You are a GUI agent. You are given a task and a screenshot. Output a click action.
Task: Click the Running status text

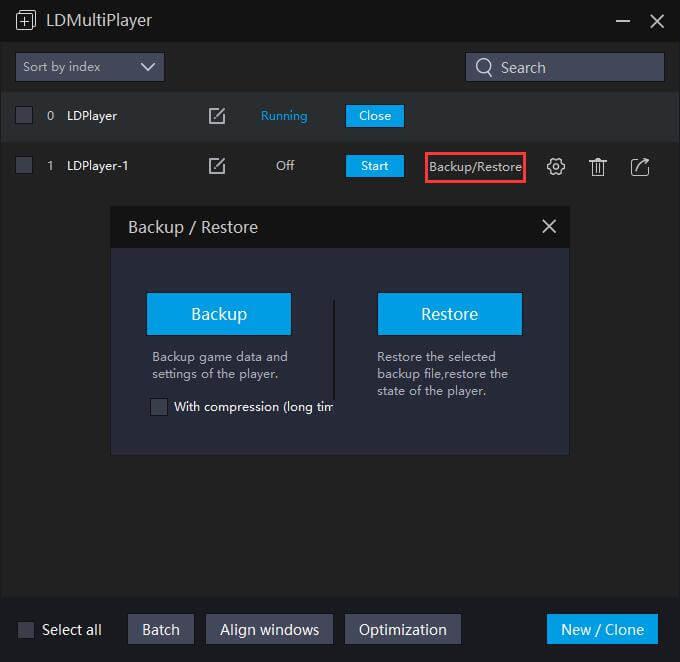click(284, 116)
